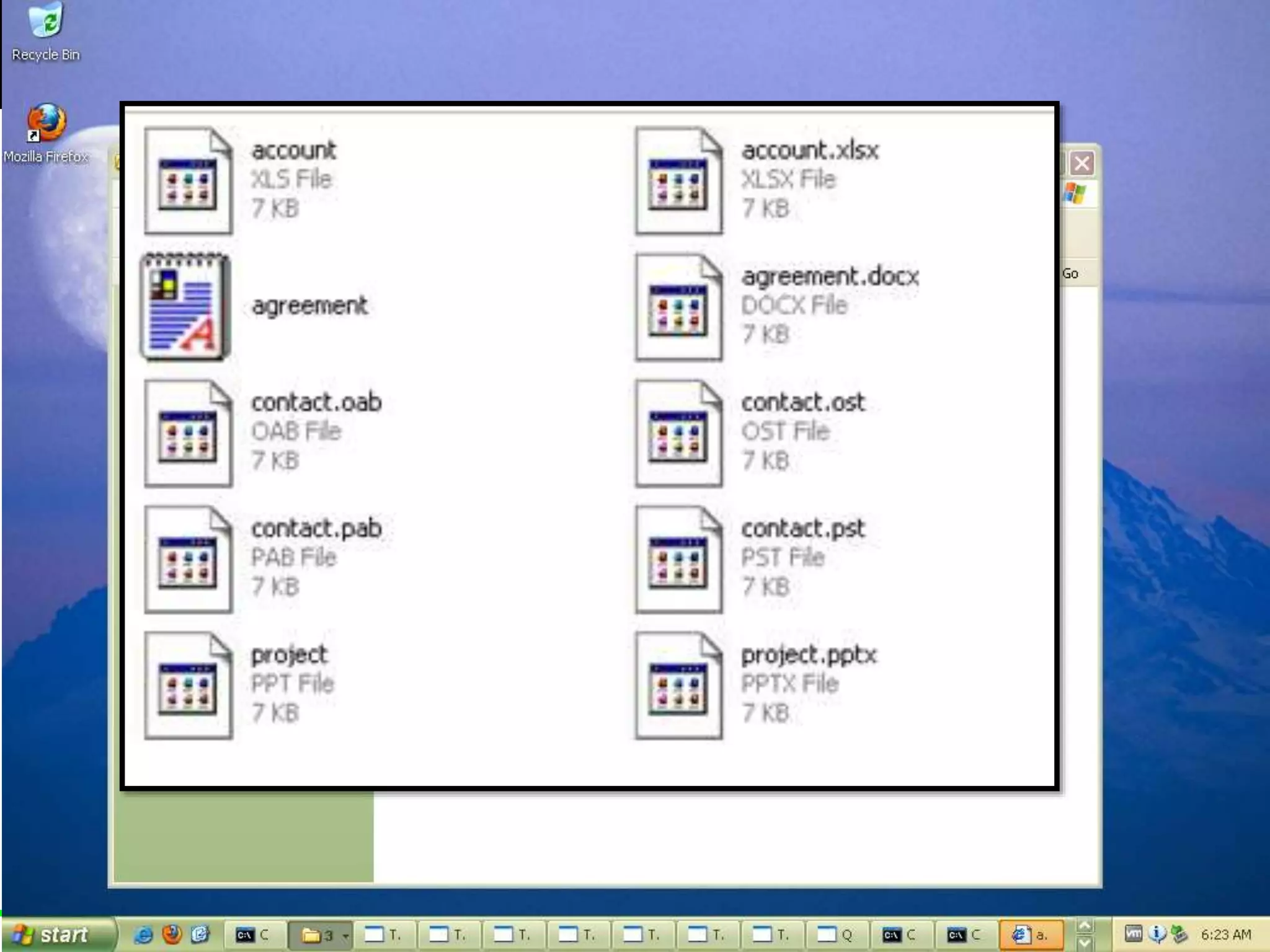
Task: Select the account.xlsx file icon
Action: (x=678, y=181)
